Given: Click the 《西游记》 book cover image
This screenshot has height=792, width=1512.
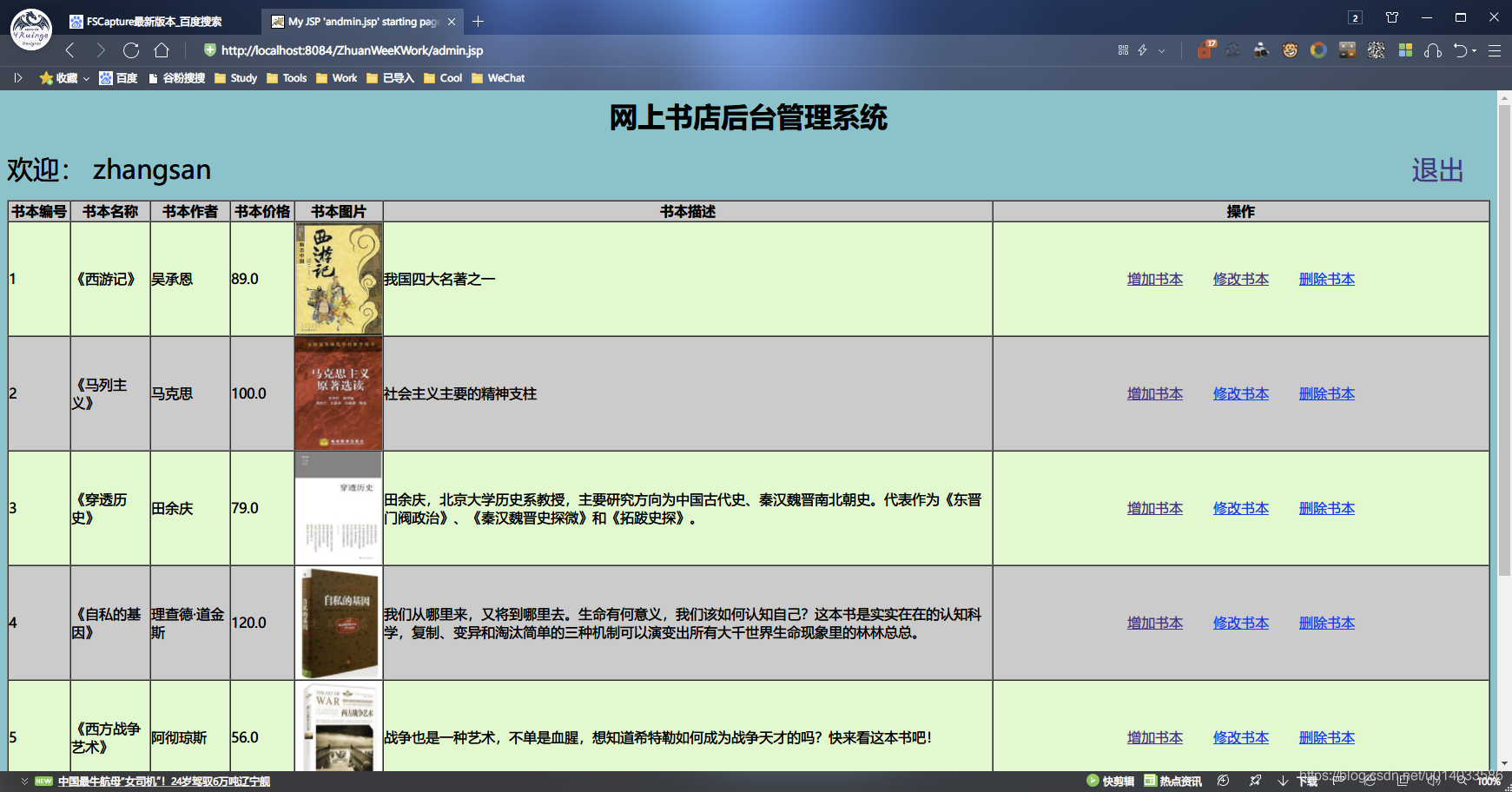Looking at the screenshot, I should (x=339, y=279).
